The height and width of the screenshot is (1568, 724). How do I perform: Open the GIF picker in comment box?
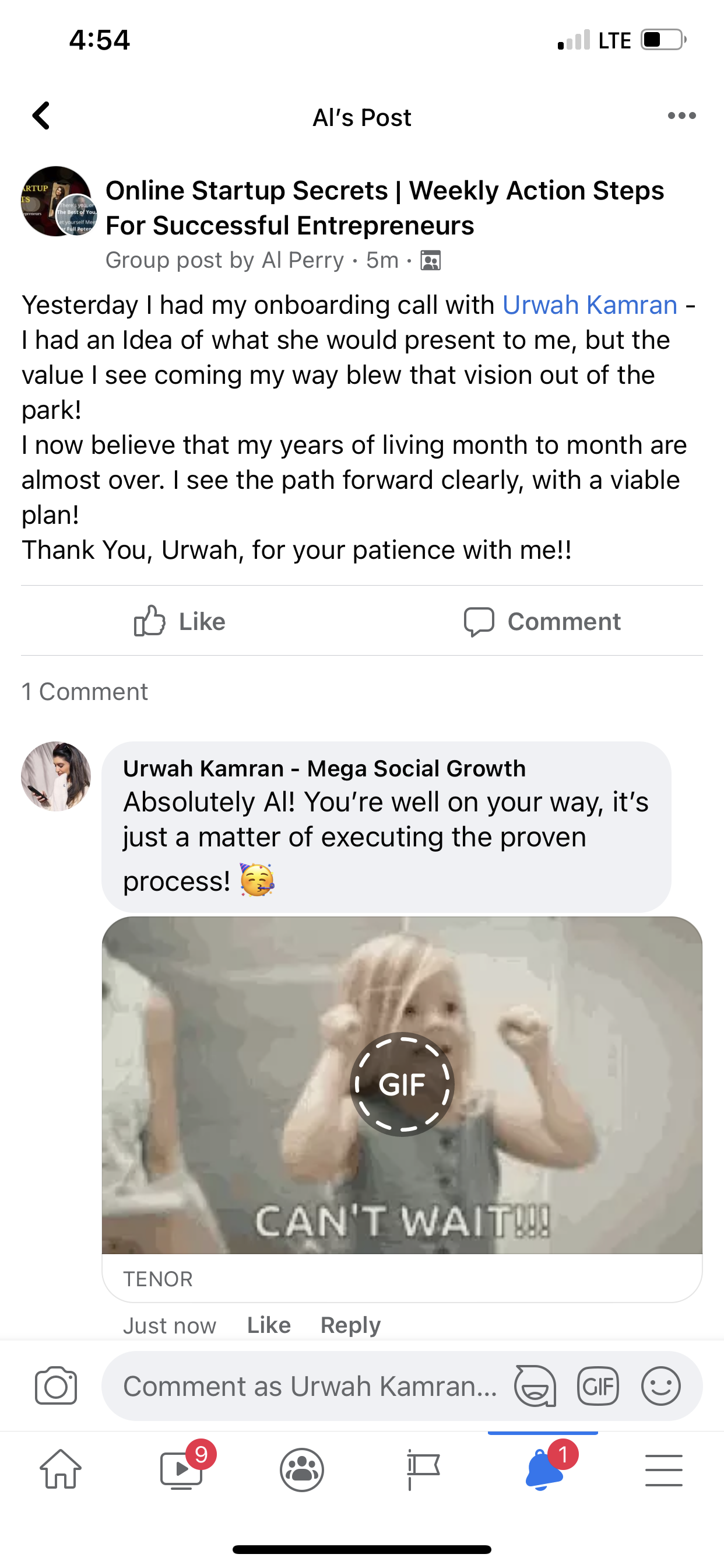598,1386
